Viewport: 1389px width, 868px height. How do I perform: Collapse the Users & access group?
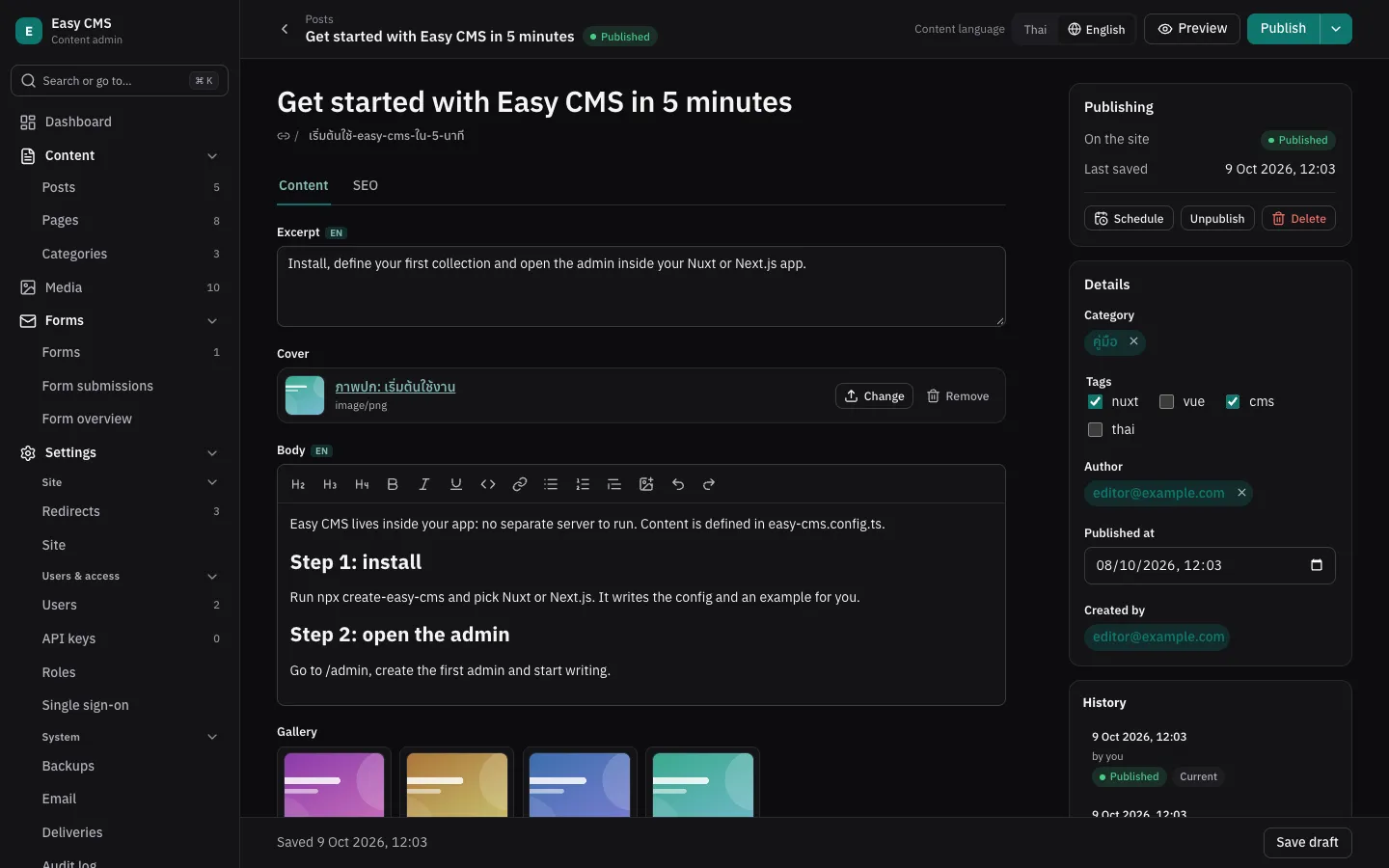(x=212, y=576)
